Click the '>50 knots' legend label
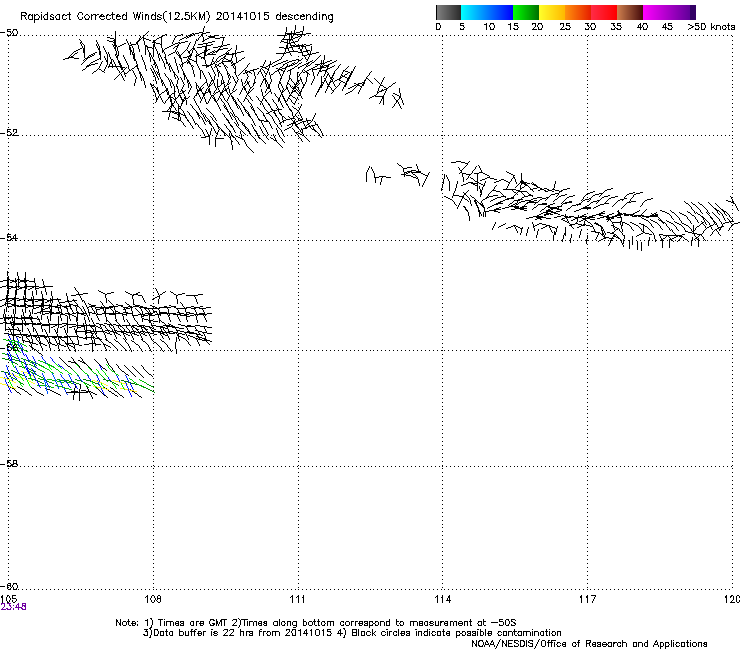This screenshot has height=650, width=740. [711, 26]
